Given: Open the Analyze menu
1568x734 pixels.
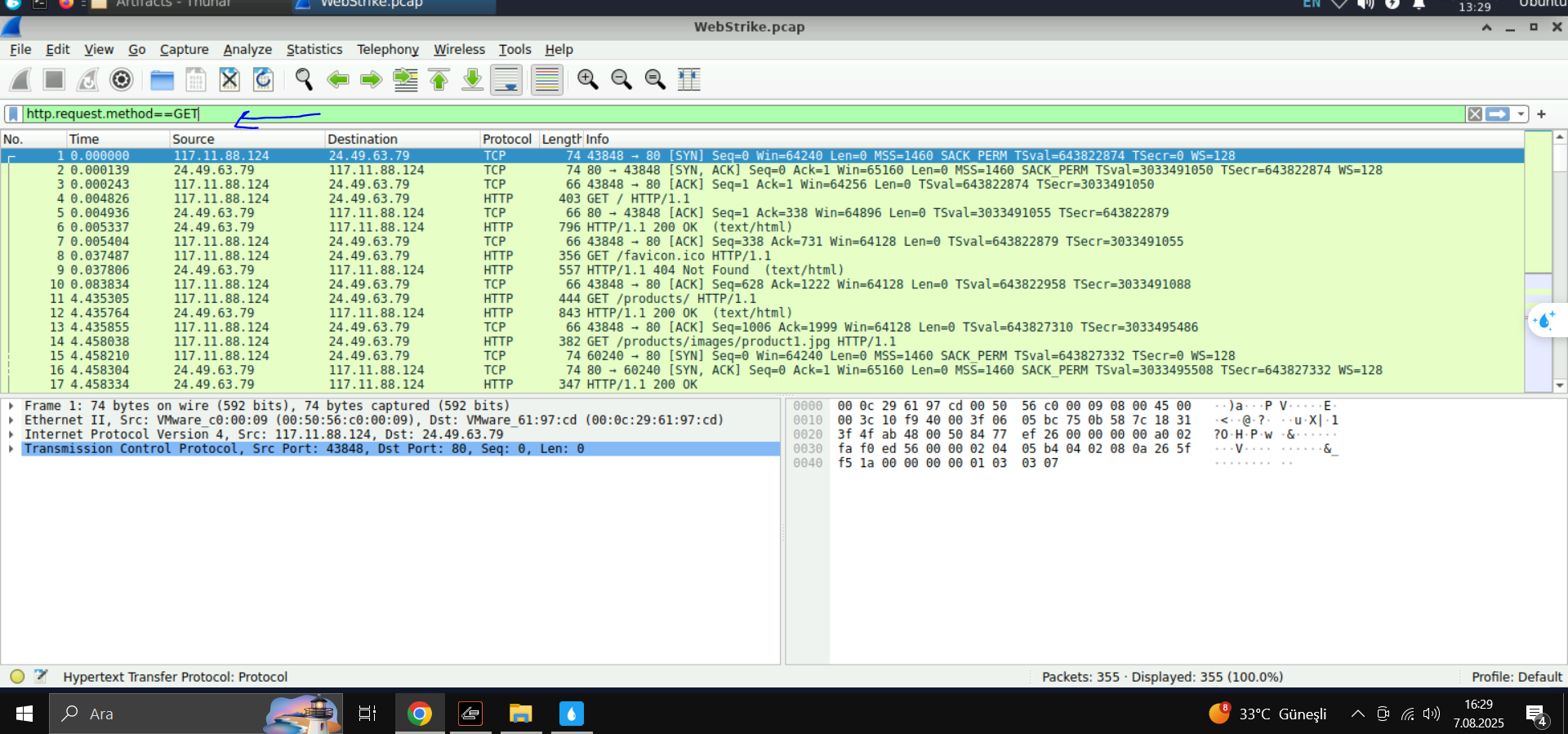Looking at the screenshot, I should click(247, 50).
